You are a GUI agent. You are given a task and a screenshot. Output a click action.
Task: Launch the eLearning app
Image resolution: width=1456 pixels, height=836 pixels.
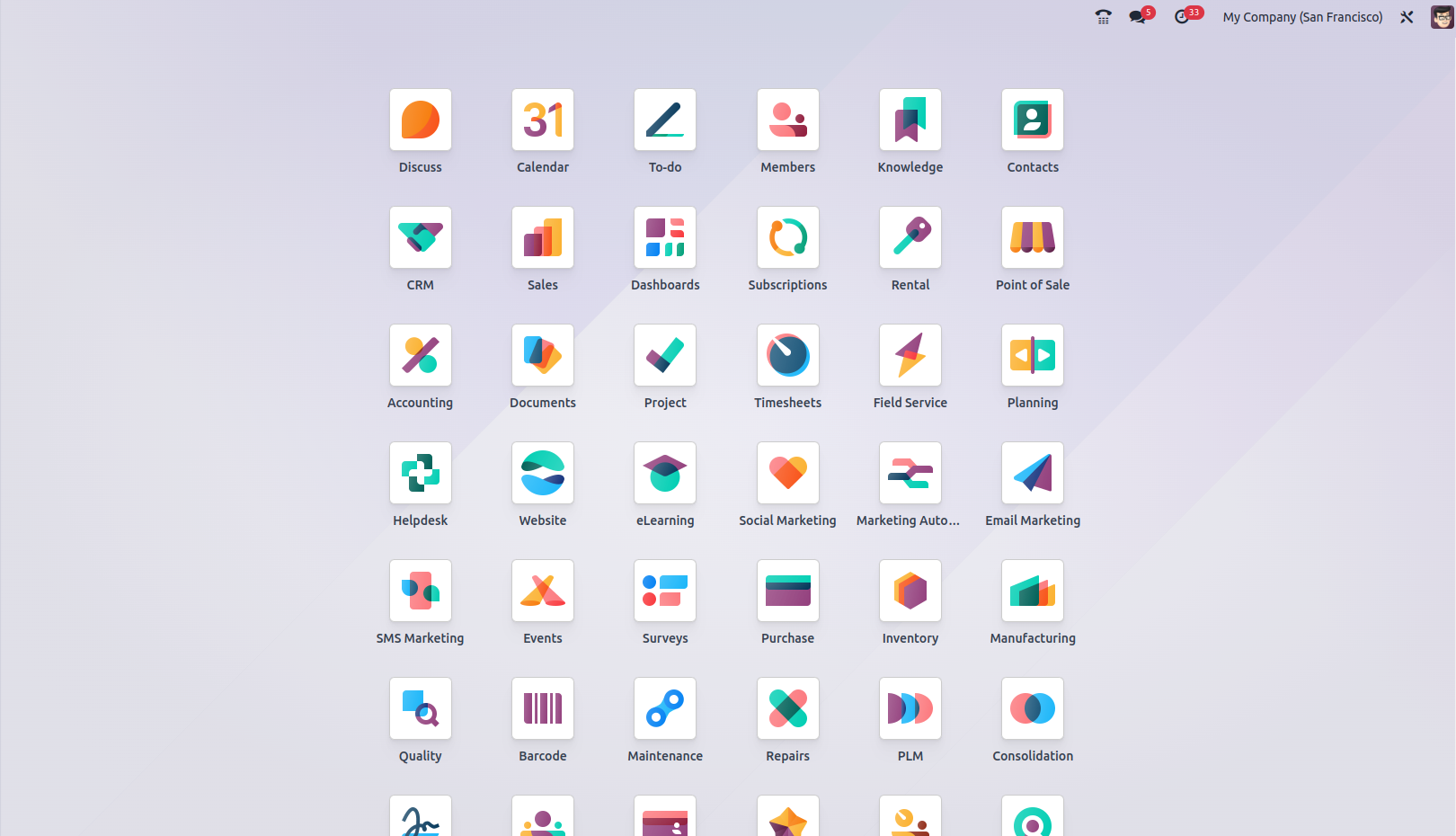664,474
